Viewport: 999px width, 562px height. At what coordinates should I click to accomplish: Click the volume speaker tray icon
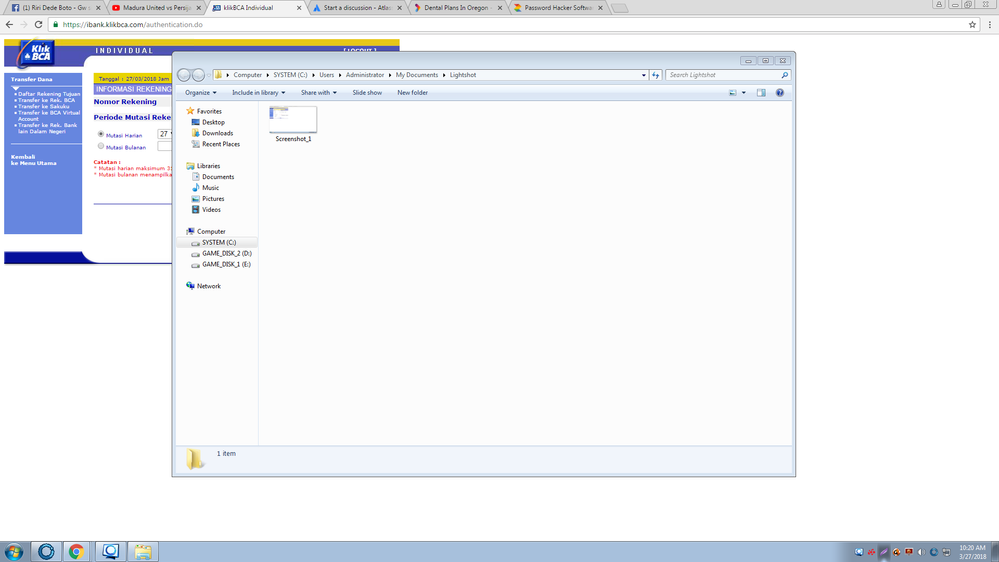click(x=921, y=552)
